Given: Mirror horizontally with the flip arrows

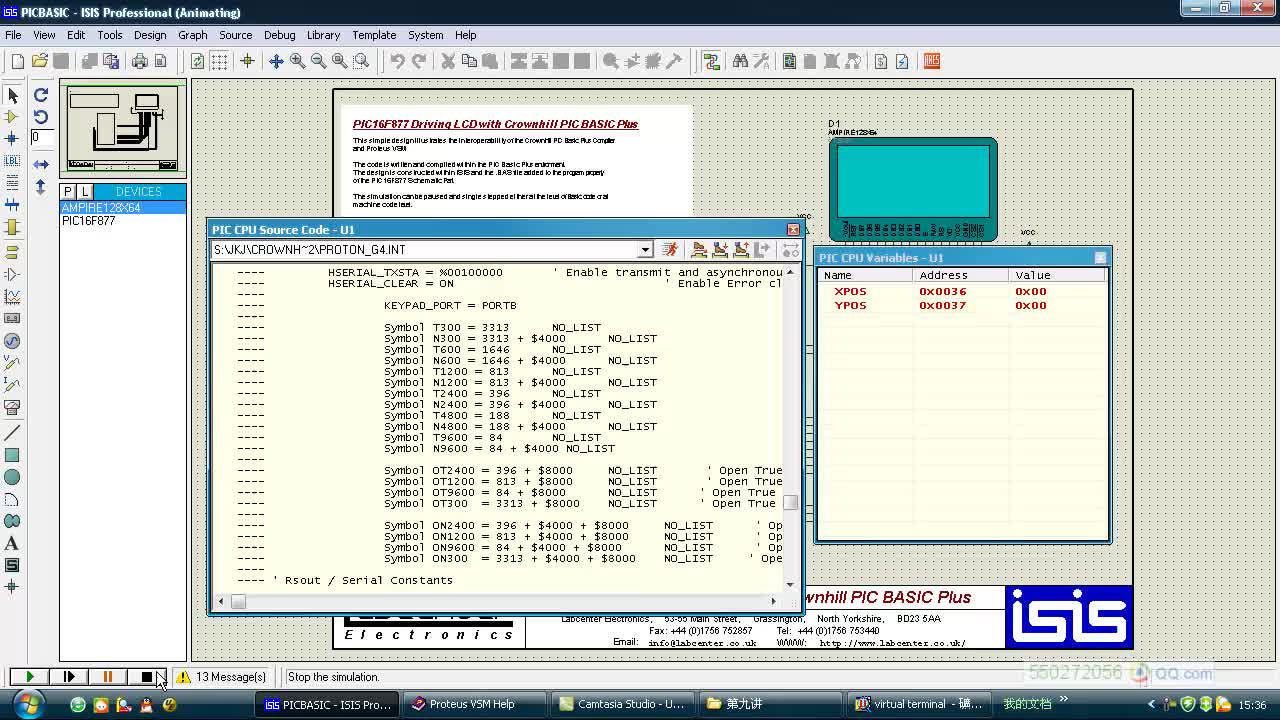Looking at the screenshot, I should (x=41, y=164).
